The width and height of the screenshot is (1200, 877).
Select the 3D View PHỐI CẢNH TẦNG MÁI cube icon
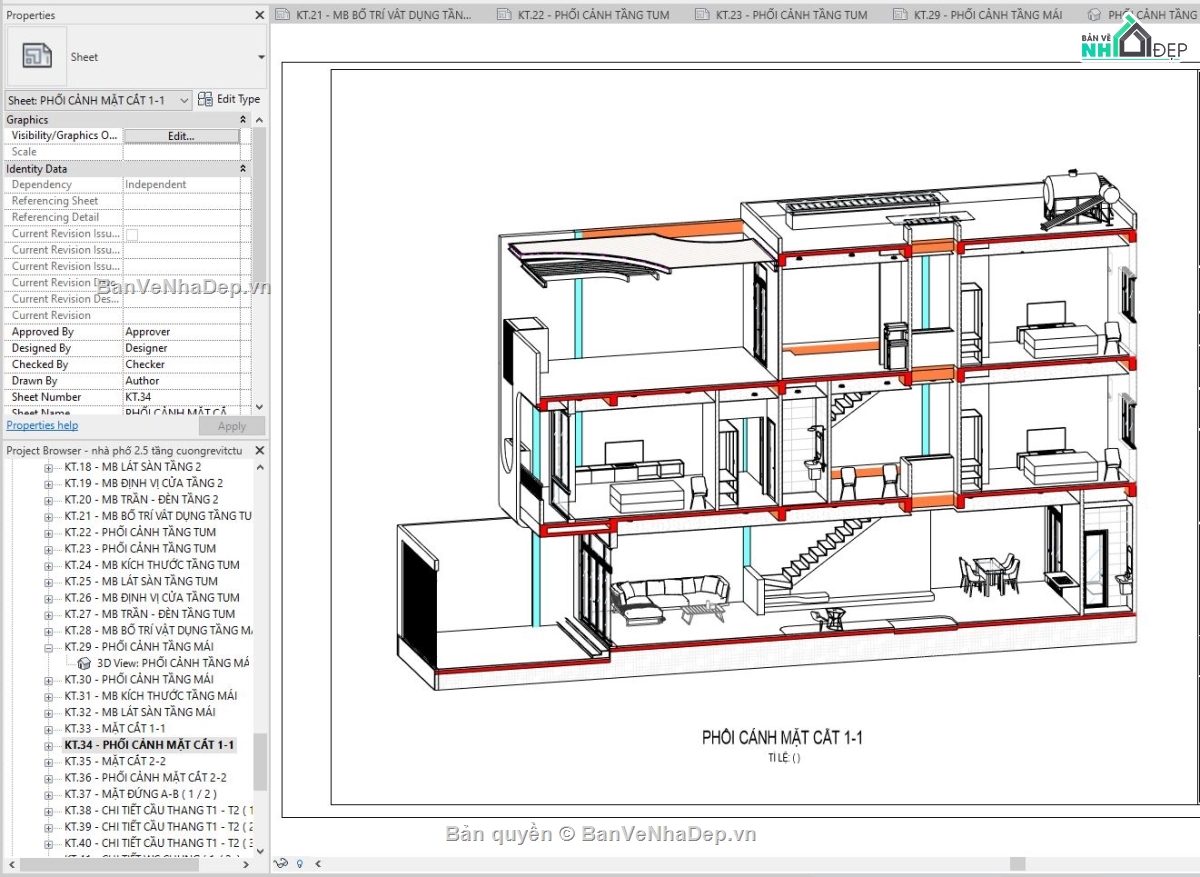pyautogui.click(x=85, y=663)
